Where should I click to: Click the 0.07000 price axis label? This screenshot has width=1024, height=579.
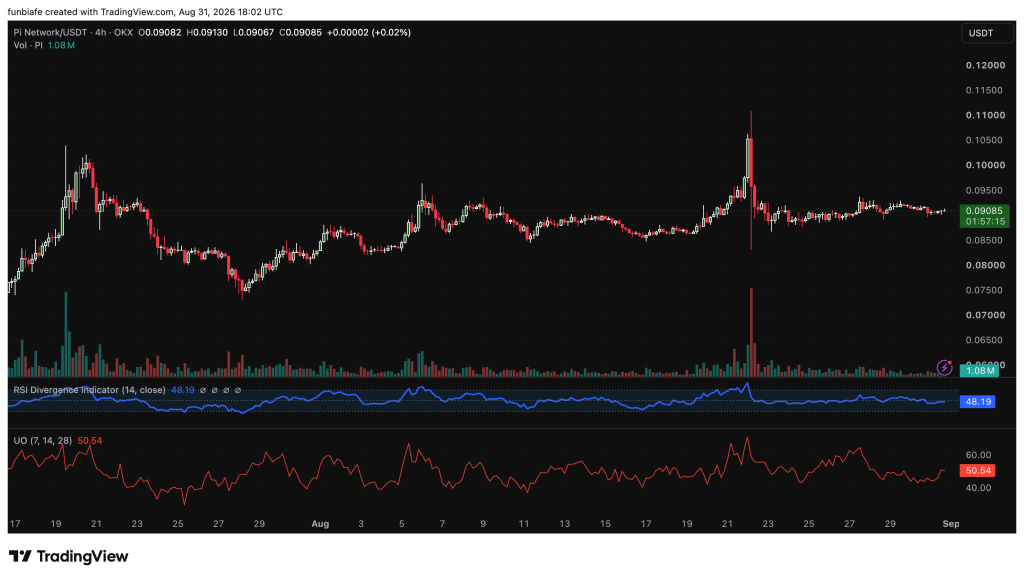click(x=985, y=315)
